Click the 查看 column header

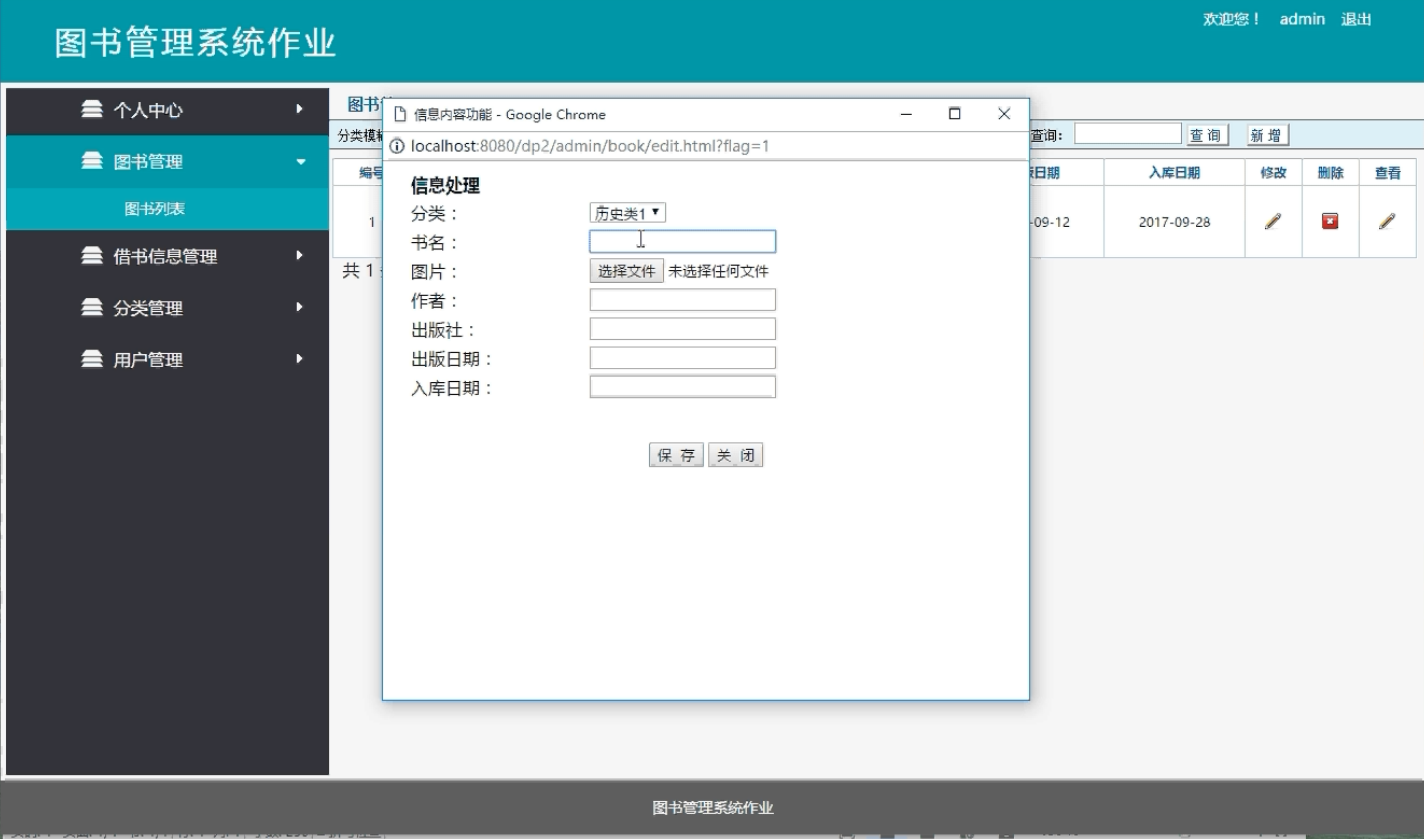point(1387,173)
